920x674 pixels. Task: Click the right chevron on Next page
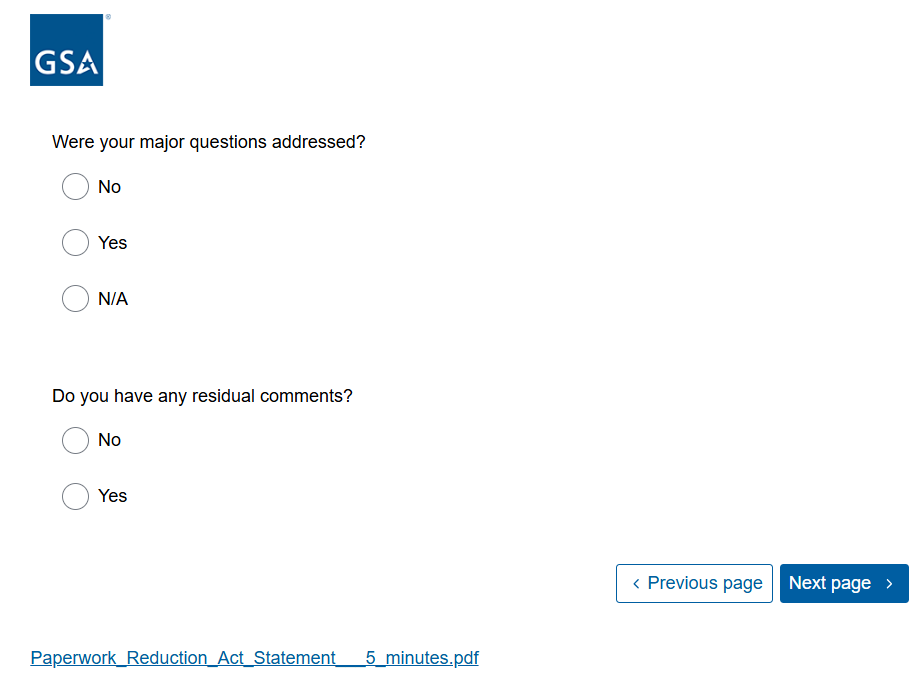click(x=890, y=584)
